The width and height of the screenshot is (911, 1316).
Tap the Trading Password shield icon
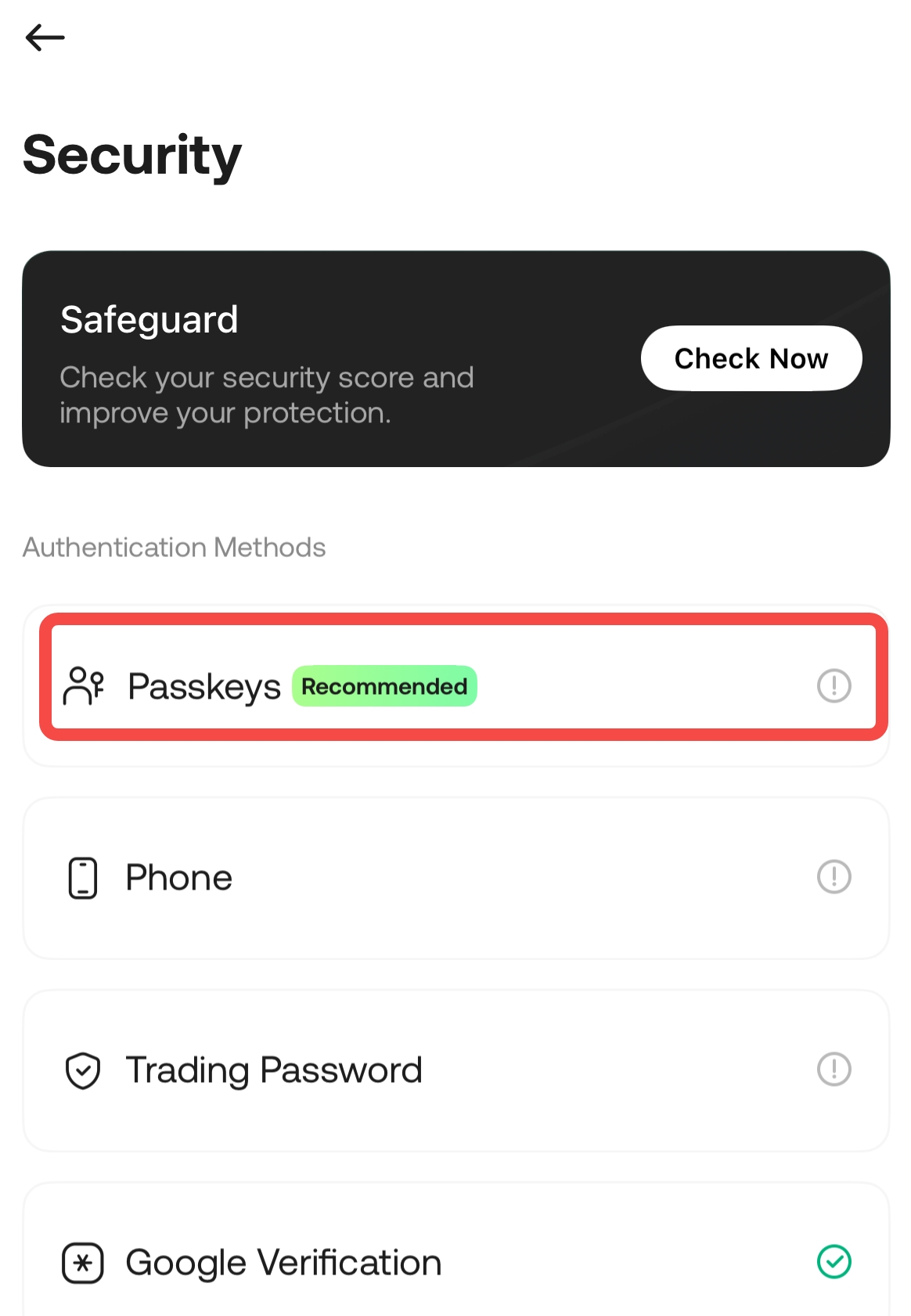coord(83,1070)
